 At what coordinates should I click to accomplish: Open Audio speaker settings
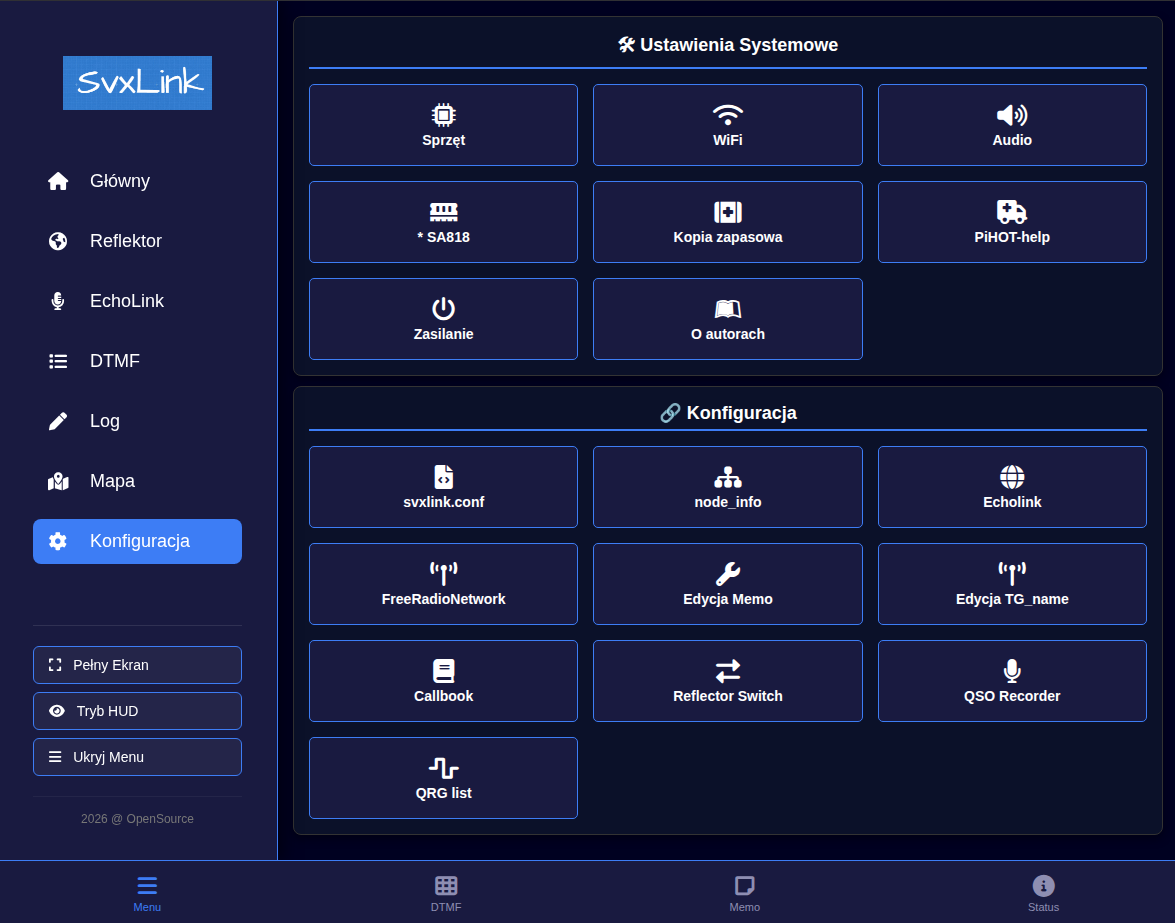click(x=1011, y=125)
